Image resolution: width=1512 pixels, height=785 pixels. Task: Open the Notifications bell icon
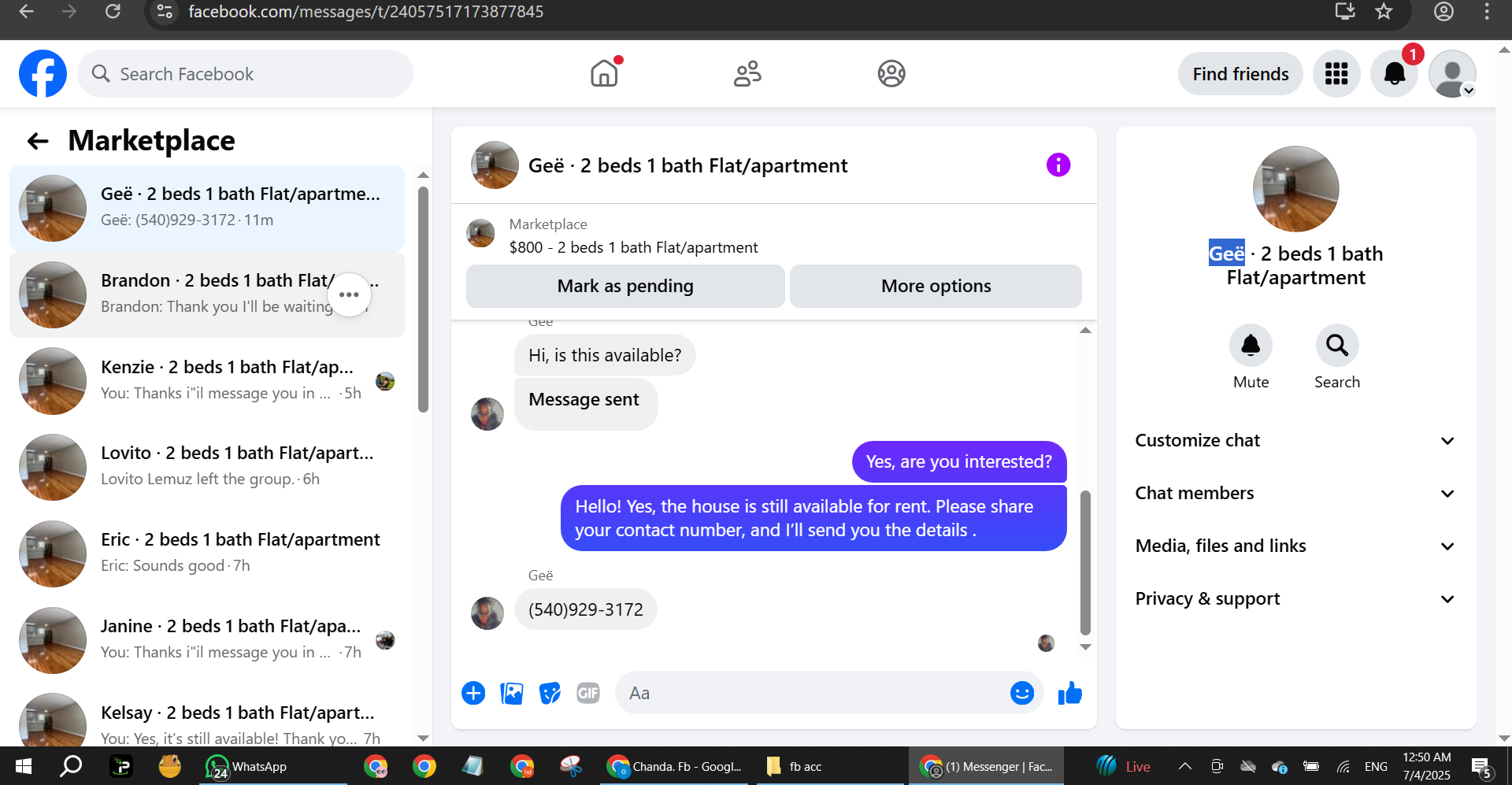[x=1395, y=74]
